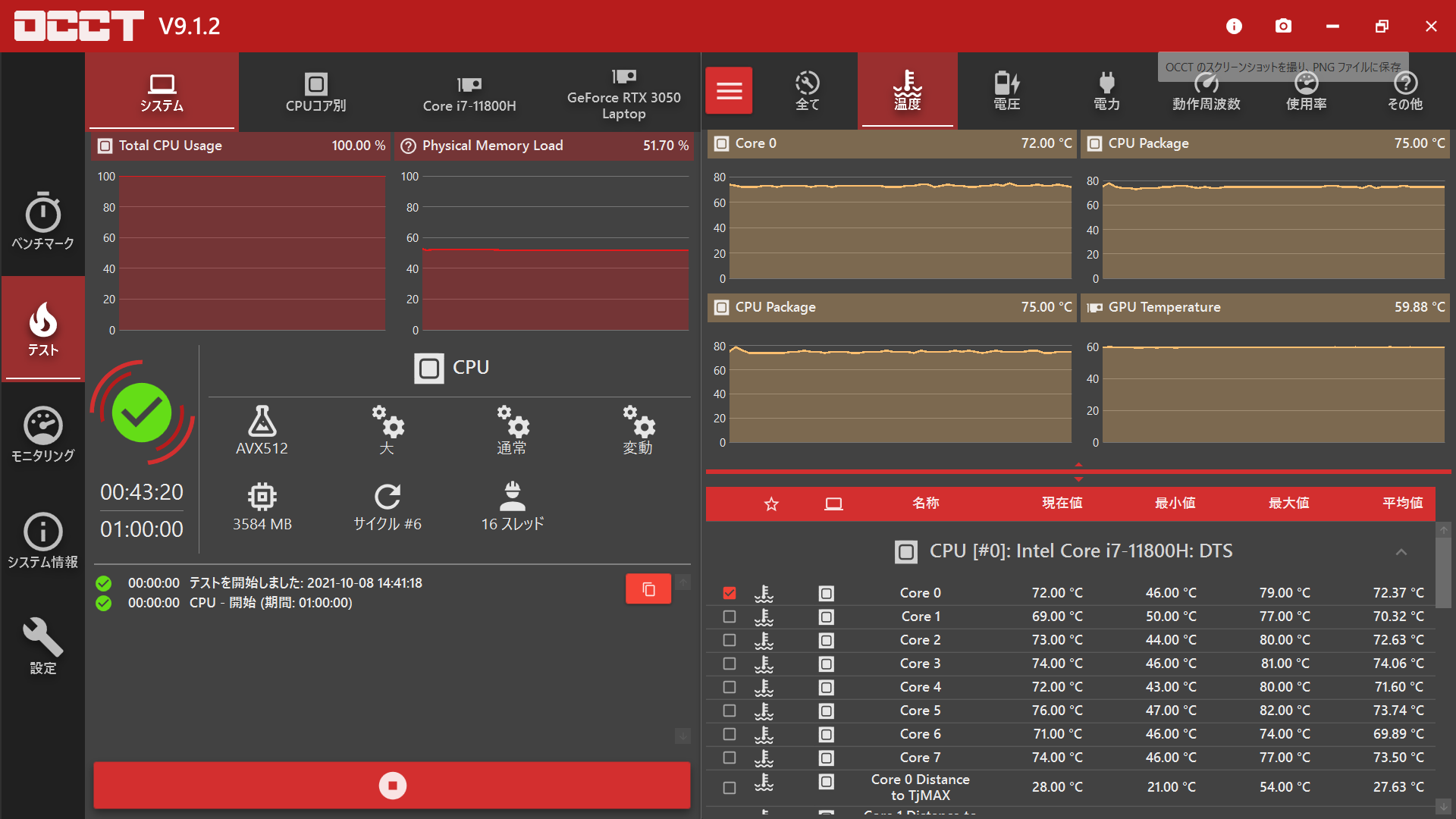Open the red hamburger menu button
The width and height of the screenshot is (1456, 819).
(x=729, y=91)
